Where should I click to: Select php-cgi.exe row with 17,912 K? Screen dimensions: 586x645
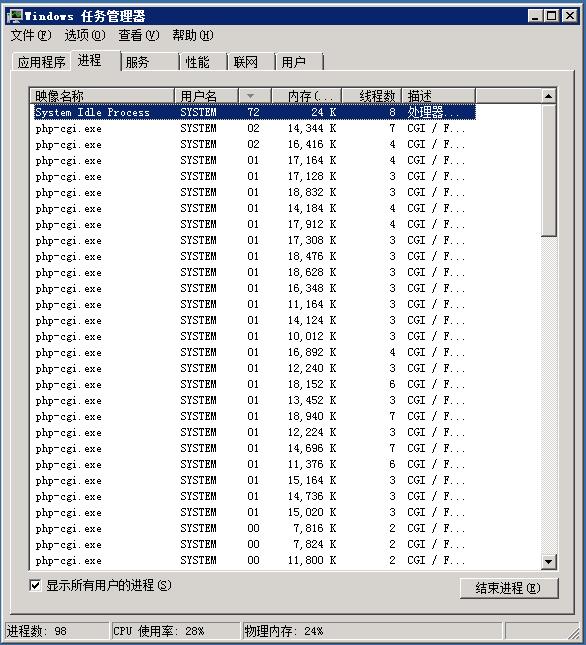coord(255,225)
